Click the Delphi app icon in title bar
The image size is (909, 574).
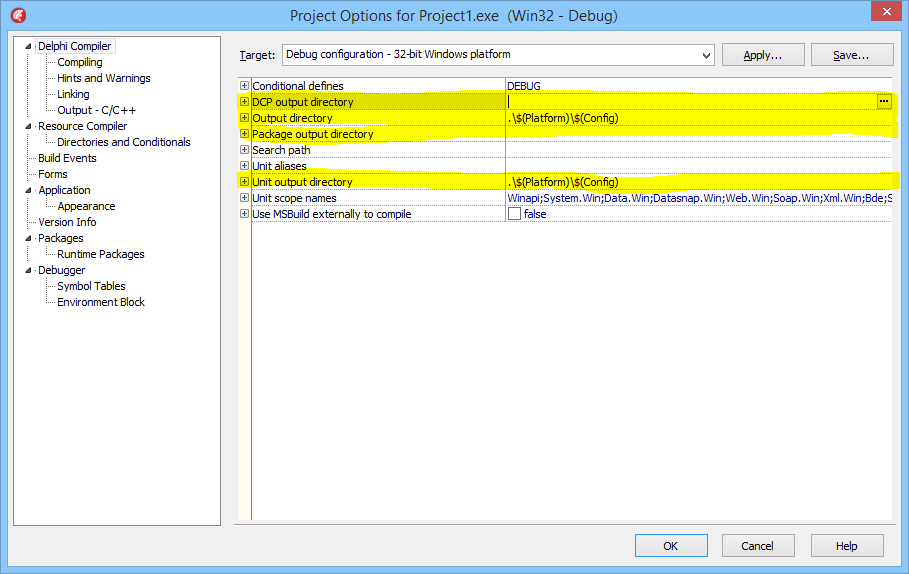click(19, 16)
